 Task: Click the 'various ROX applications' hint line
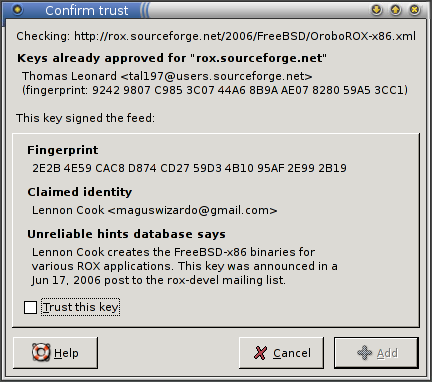185,266
